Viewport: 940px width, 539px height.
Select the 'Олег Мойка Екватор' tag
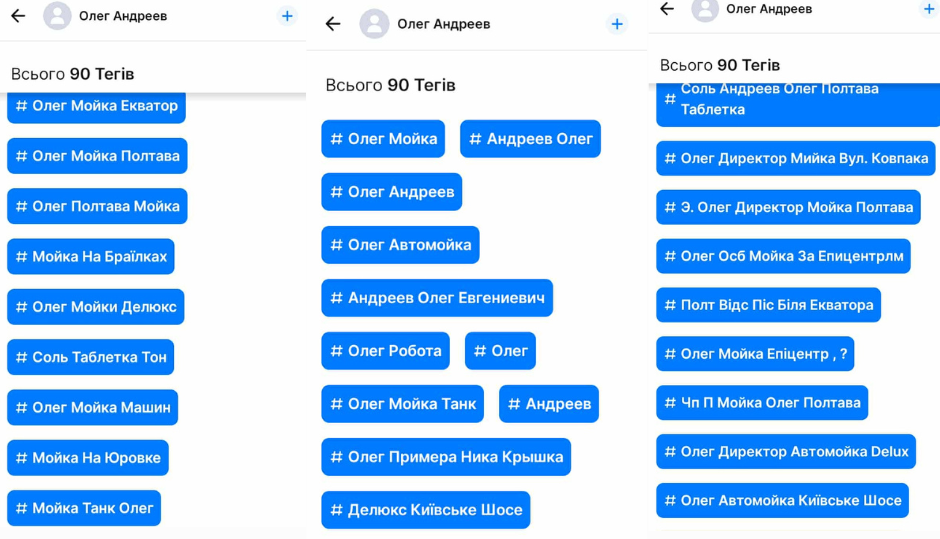point(96,106)
